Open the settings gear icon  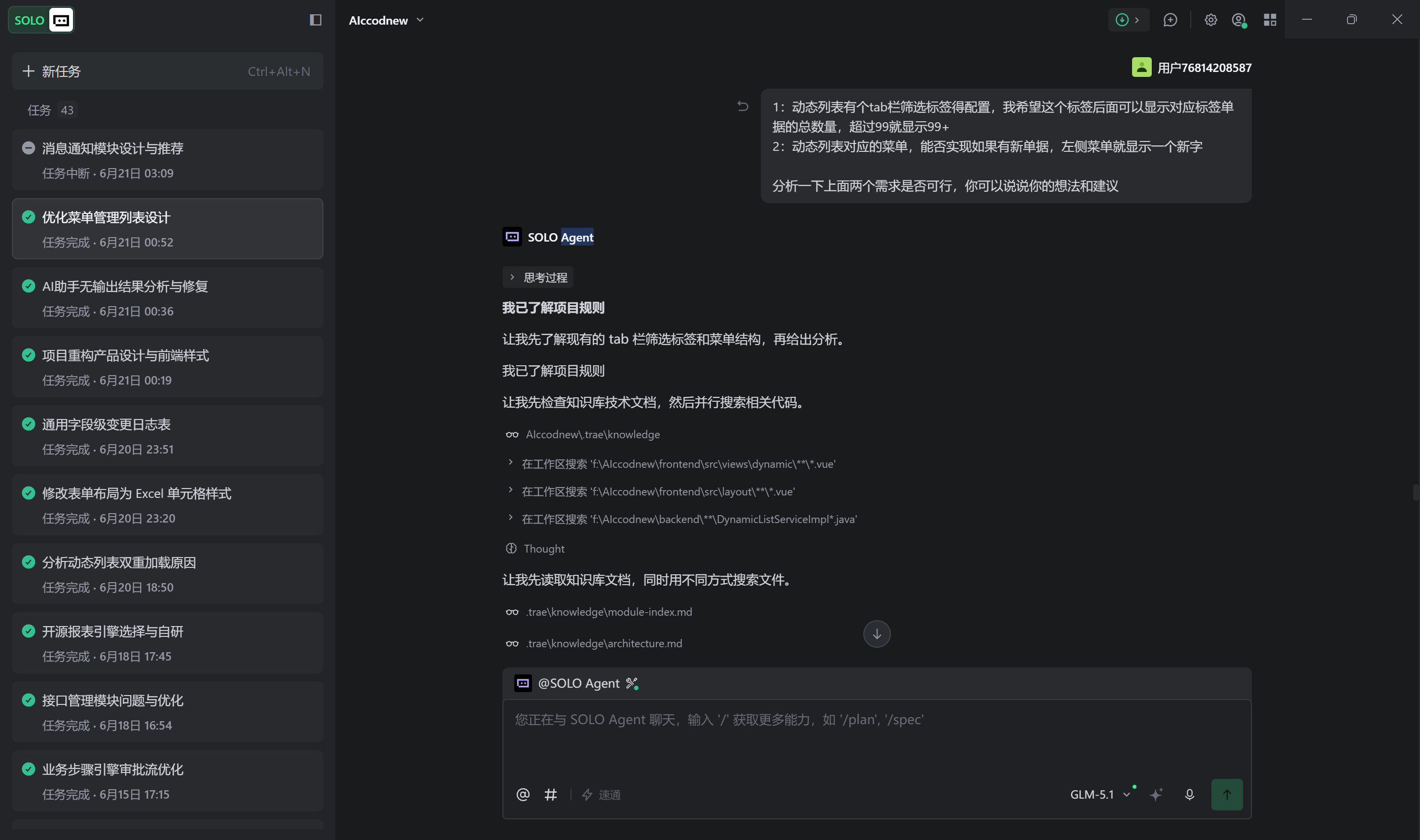coord(1210,20)
